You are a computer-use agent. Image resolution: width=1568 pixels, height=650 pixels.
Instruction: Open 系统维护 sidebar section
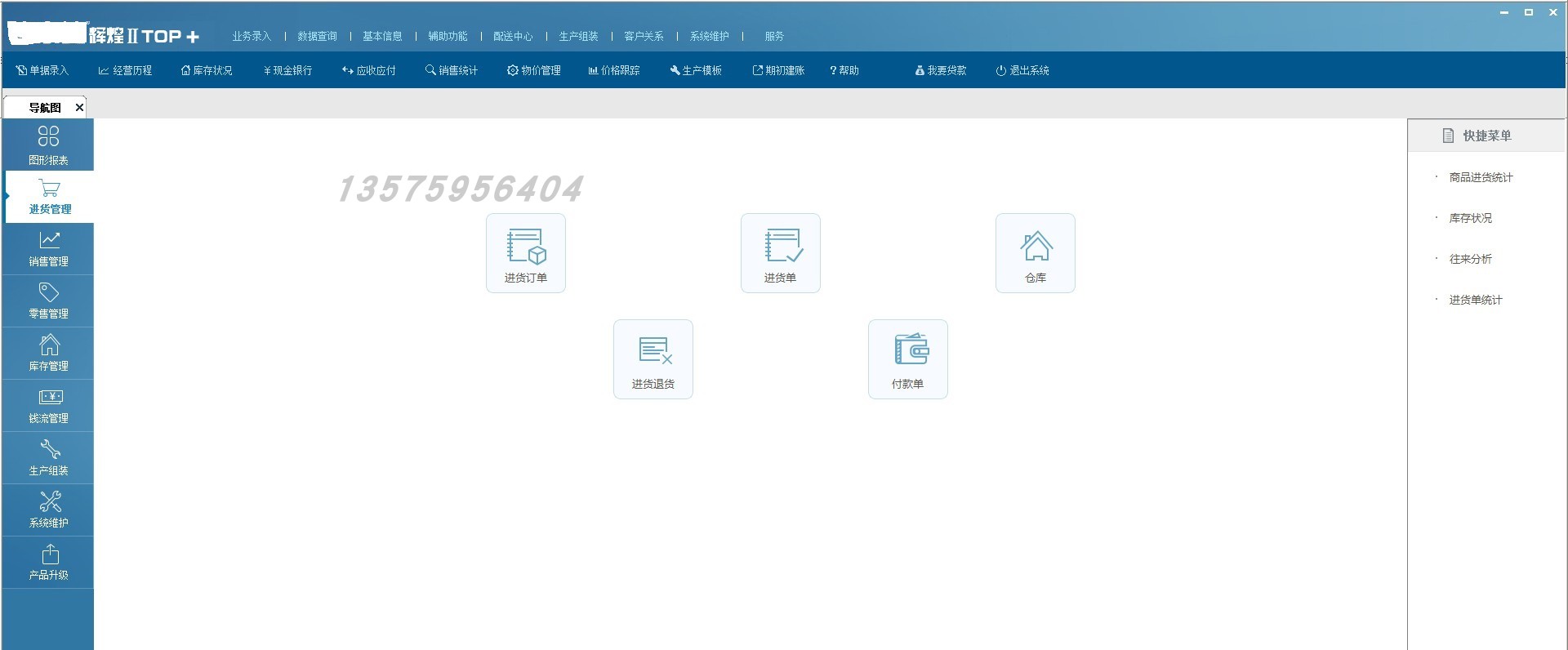[x=48, y=510]
